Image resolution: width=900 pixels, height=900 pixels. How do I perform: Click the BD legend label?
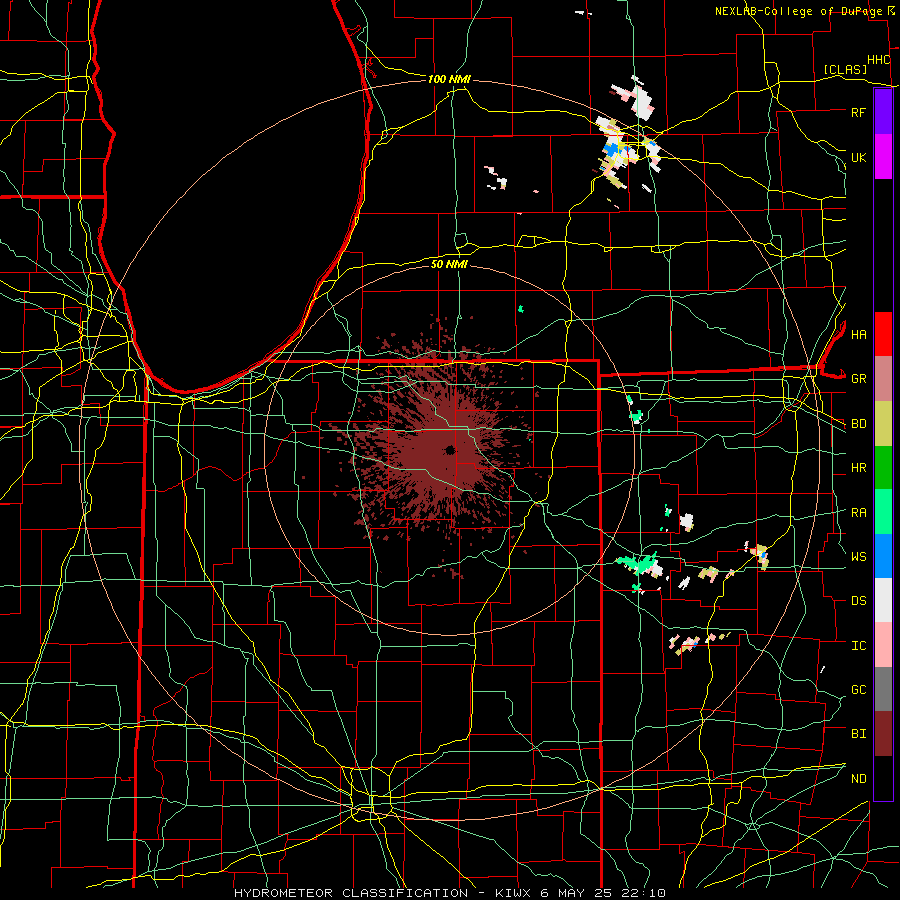click(858, 424)
